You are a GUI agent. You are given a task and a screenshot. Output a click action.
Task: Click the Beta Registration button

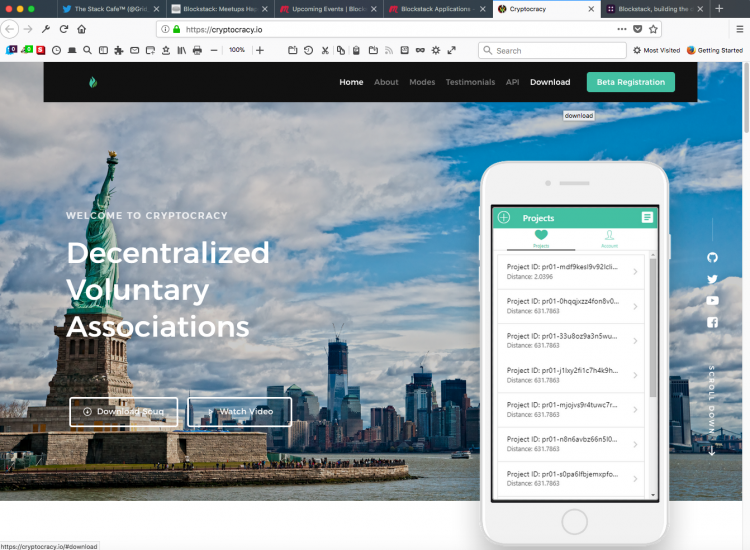coord(631,82)
